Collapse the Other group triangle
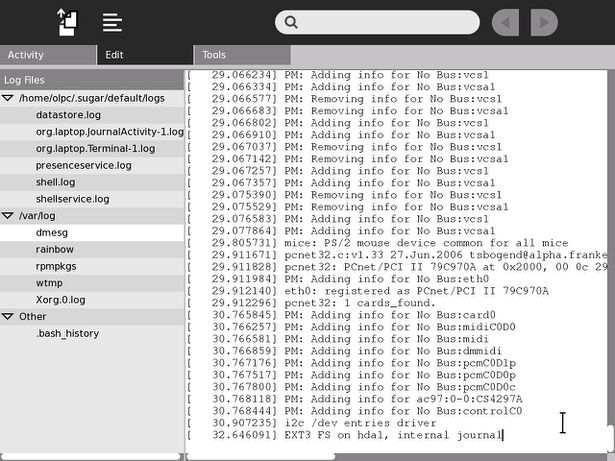Viewport: 615px width, 461px height. click(8, 316)
